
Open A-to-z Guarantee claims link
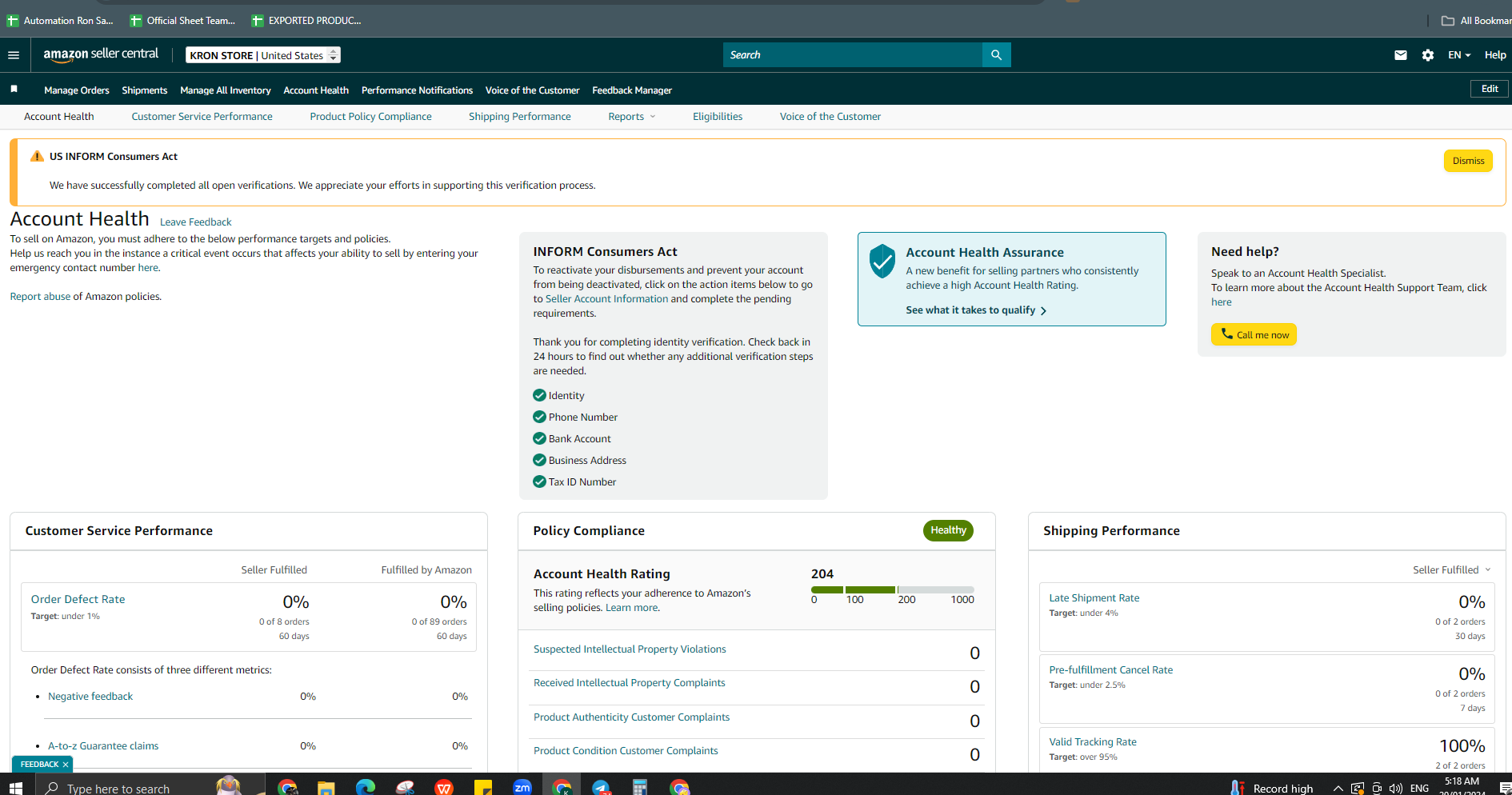pyautogui.click(x=103, y=746)
